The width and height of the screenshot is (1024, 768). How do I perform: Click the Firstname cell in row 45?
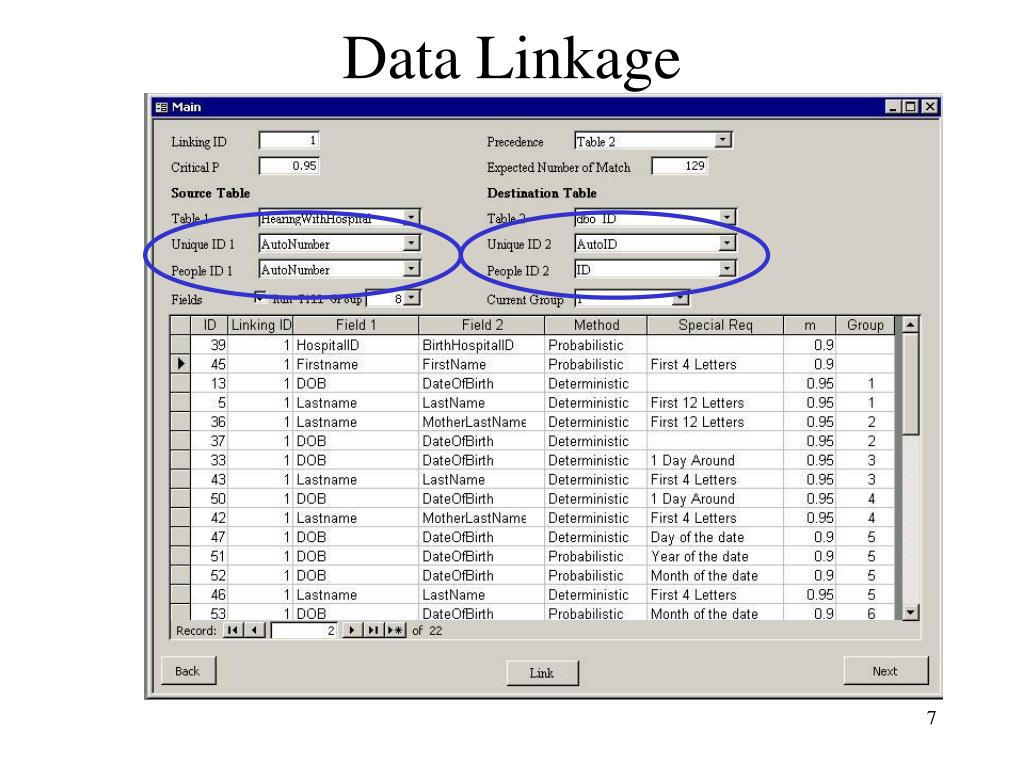coord(356,364)
